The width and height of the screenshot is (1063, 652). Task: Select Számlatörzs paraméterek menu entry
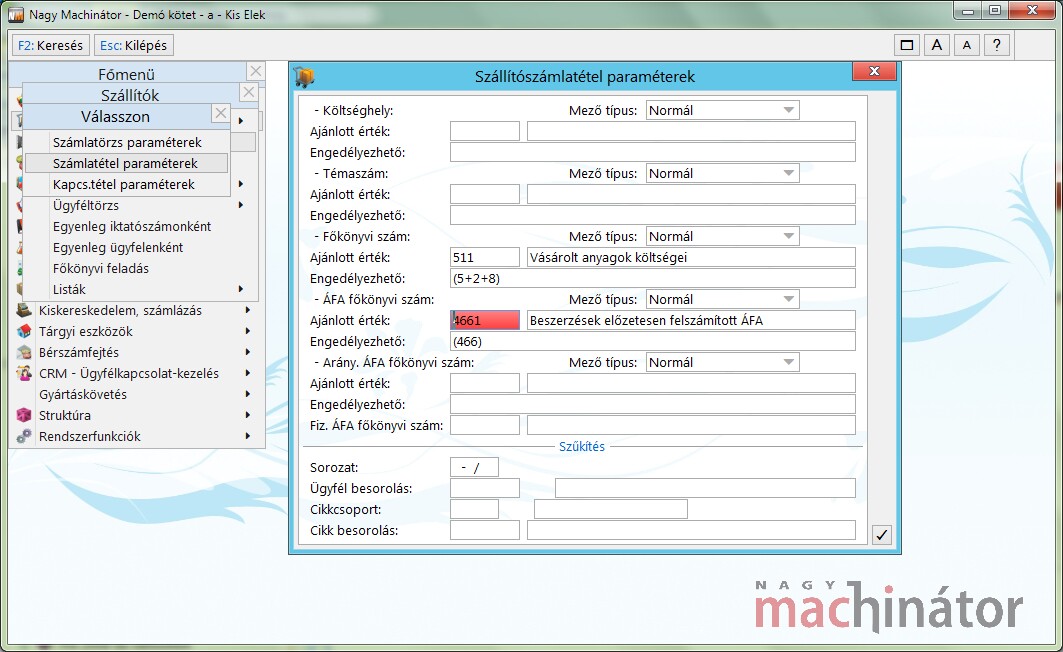(x=127, y=142)
